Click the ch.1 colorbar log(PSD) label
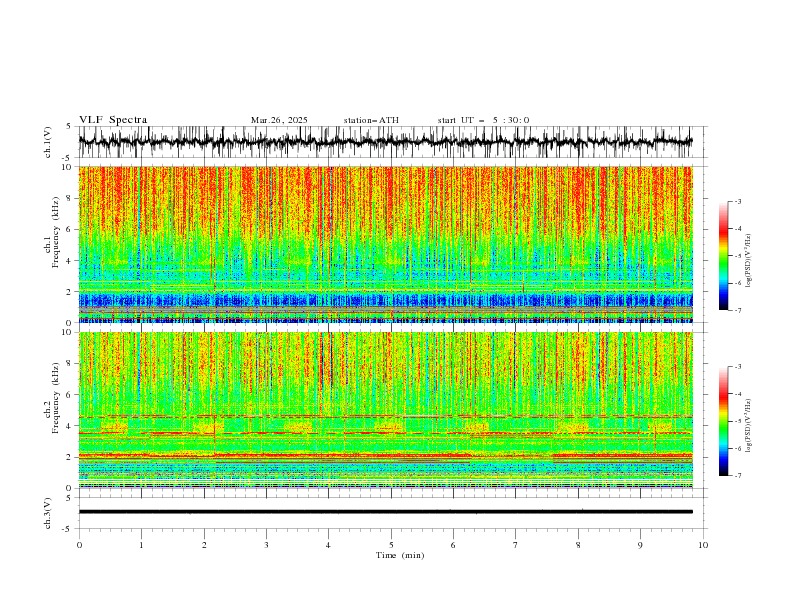 coord(749,261)
